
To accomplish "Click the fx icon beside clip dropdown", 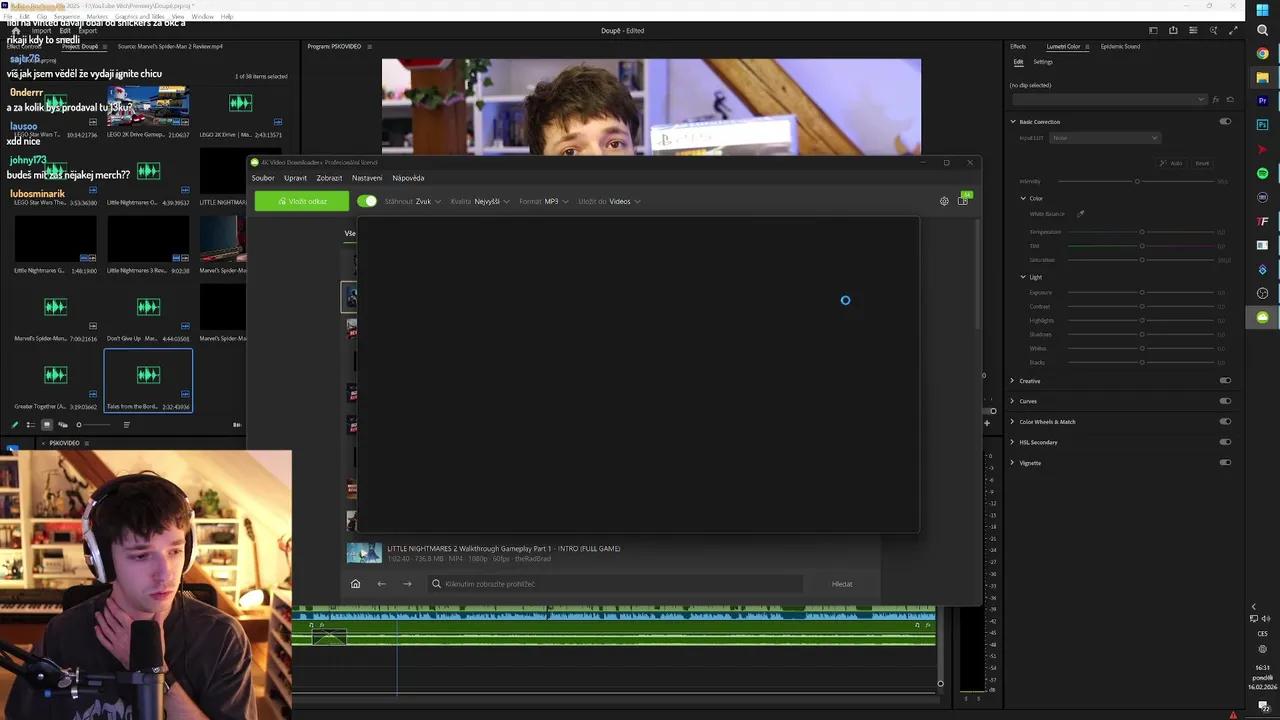I will pos(1216,100).
